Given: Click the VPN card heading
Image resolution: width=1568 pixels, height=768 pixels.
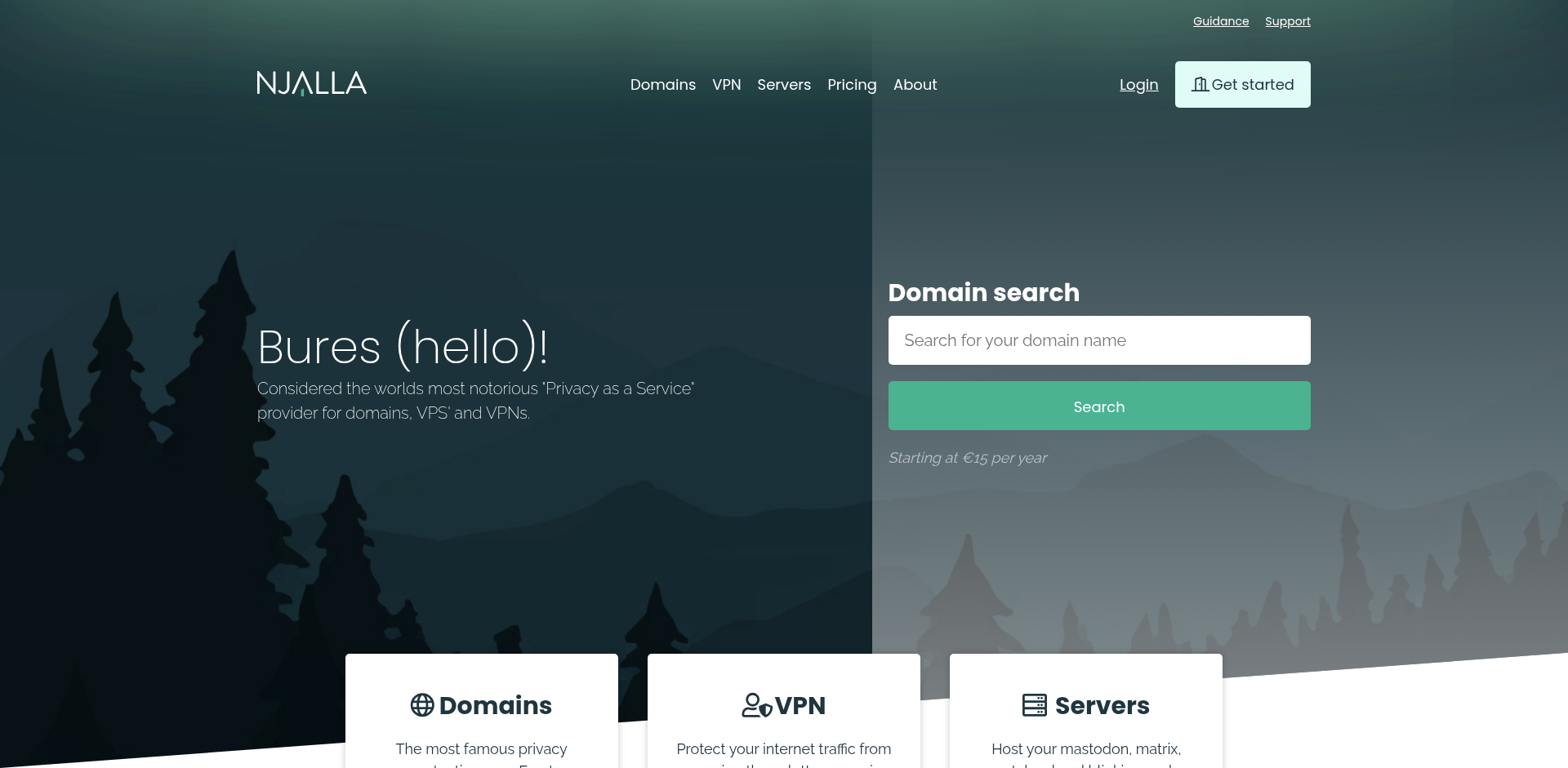Looking at the screenshot, I should point(800,705).
